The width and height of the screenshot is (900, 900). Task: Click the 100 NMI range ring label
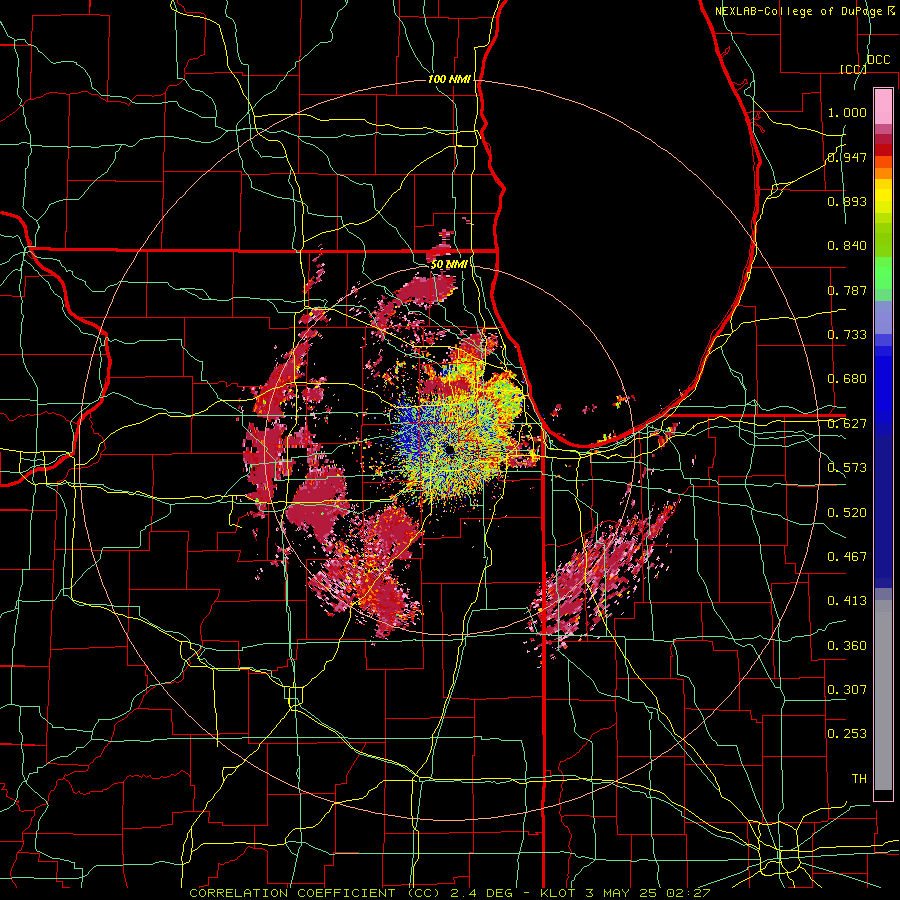click(449, 79)
